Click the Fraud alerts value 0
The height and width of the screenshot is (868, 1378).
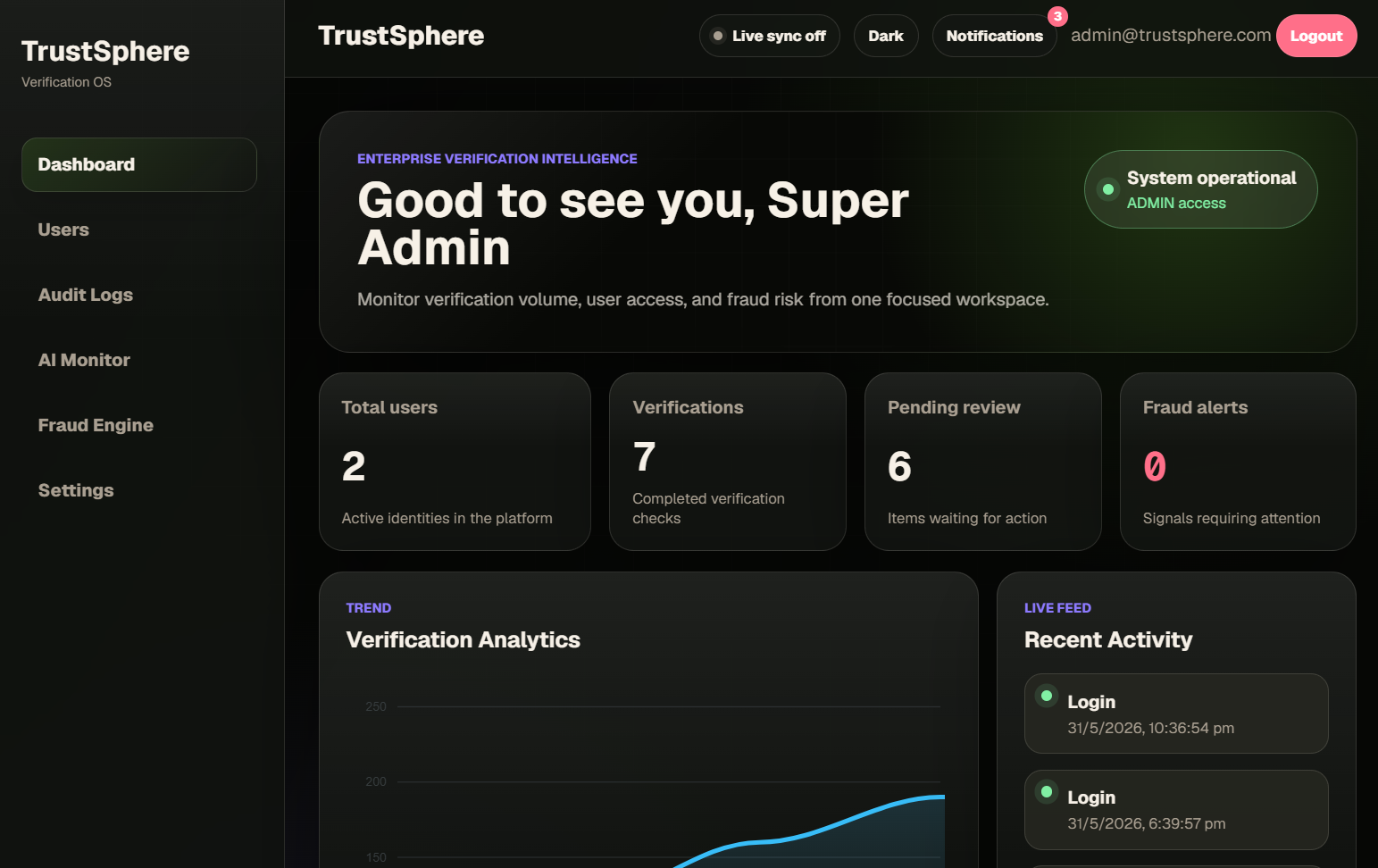1155,466
